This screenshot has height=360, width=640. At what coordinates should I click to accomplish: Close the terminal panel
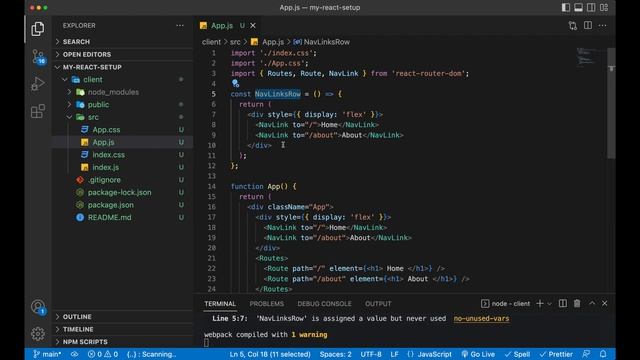tap(604, 303)
